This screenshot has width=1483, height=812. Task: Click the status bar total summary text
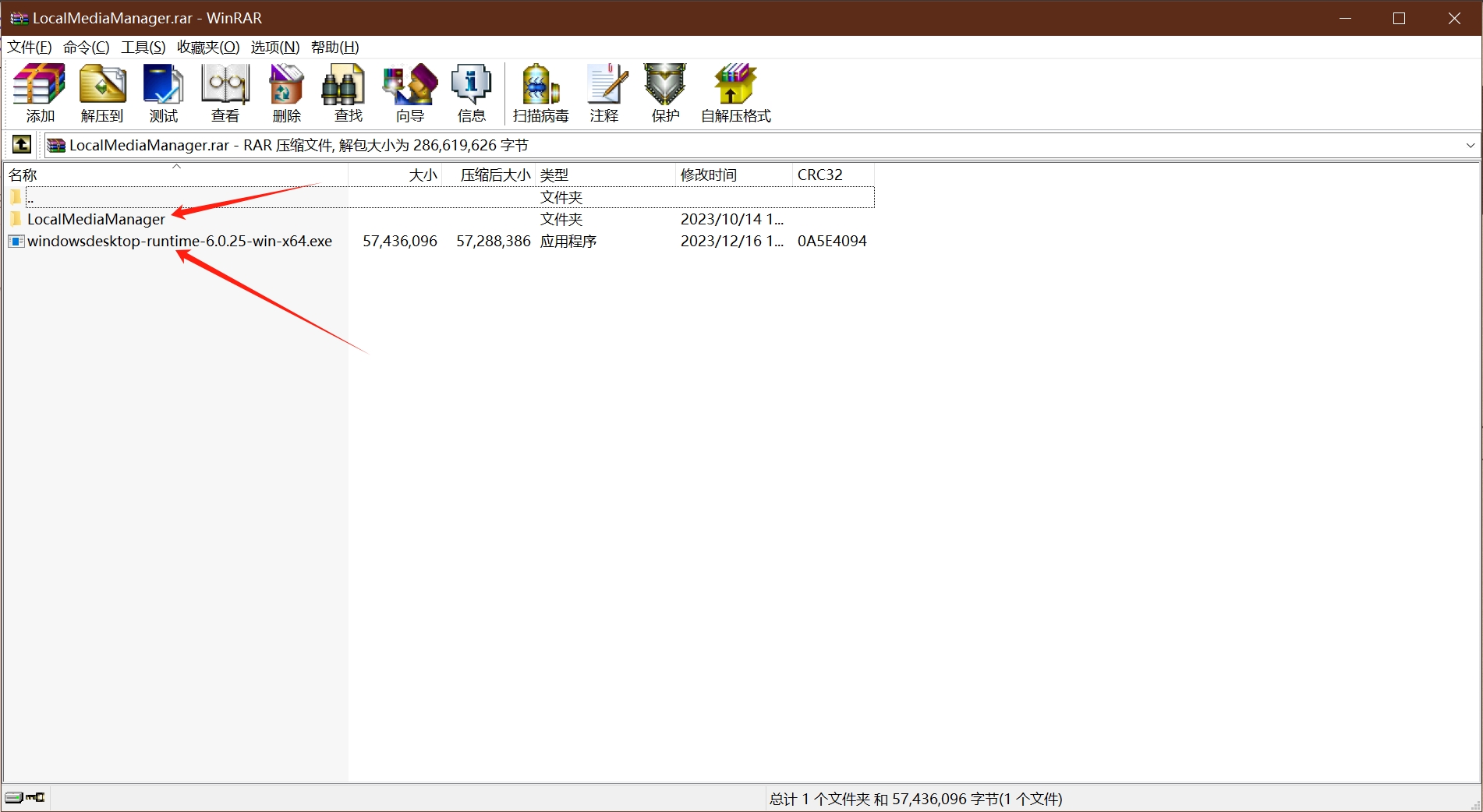pyautogui.click(x=915, y=799)
